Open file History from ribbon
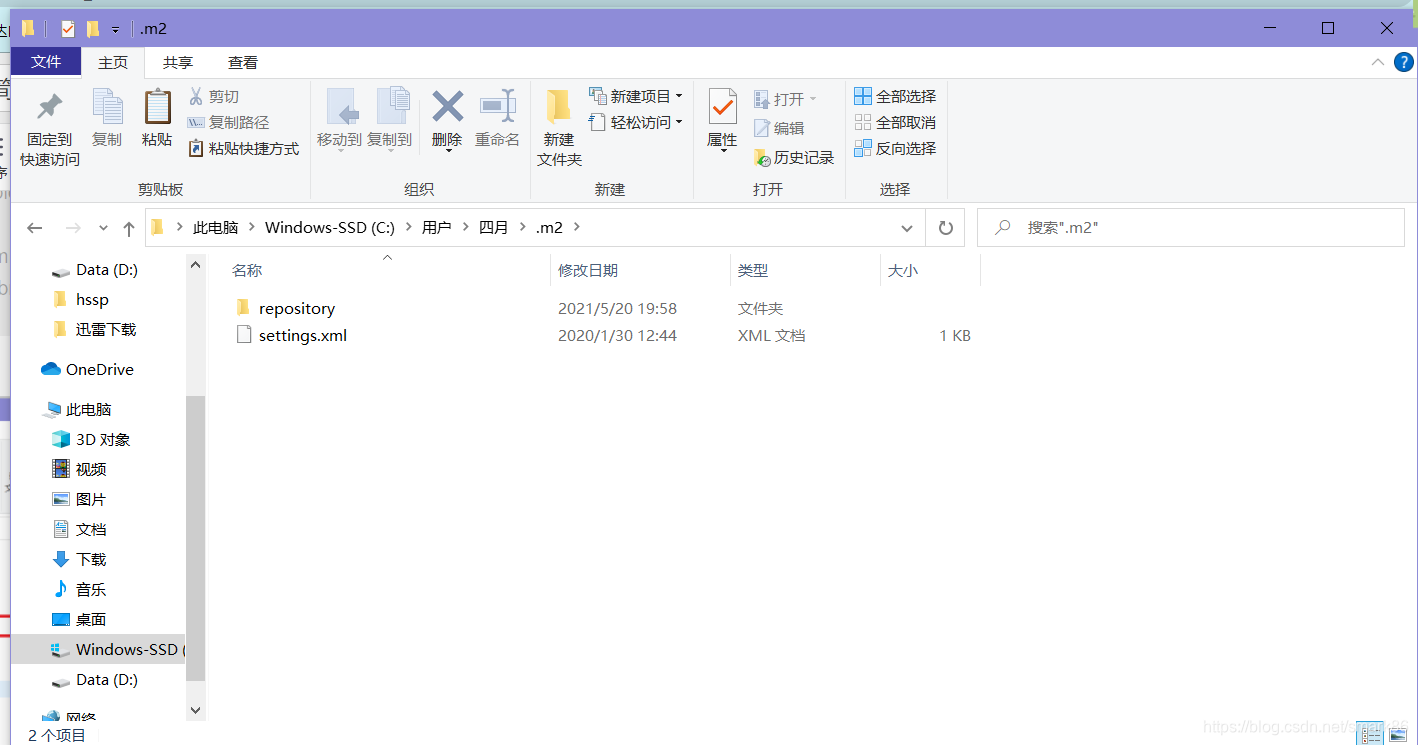 click(x=794, y=157)
